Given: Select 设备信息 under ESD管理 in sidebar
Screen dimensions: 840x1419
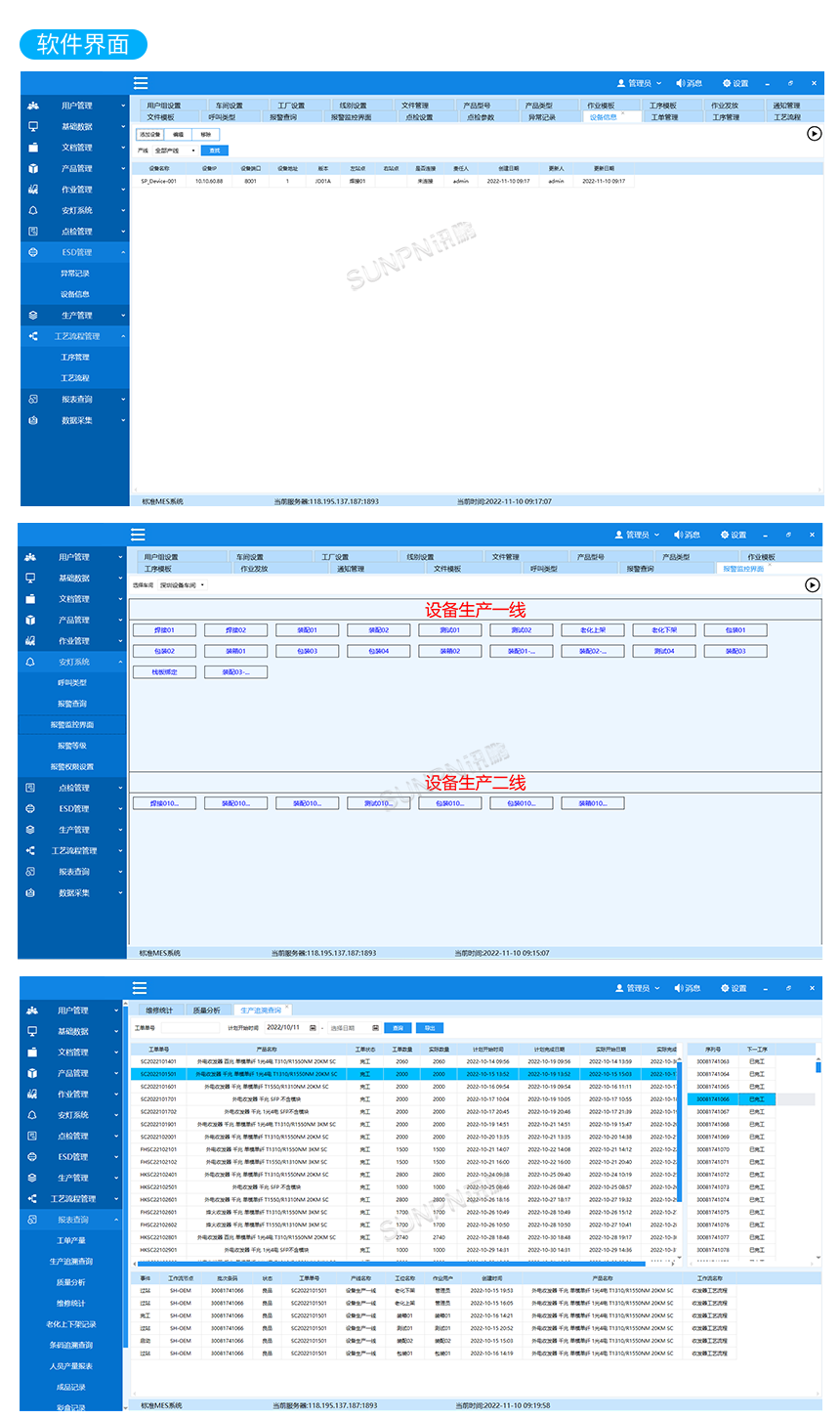Looking at the screenshot, I should [x=75, y=294].
